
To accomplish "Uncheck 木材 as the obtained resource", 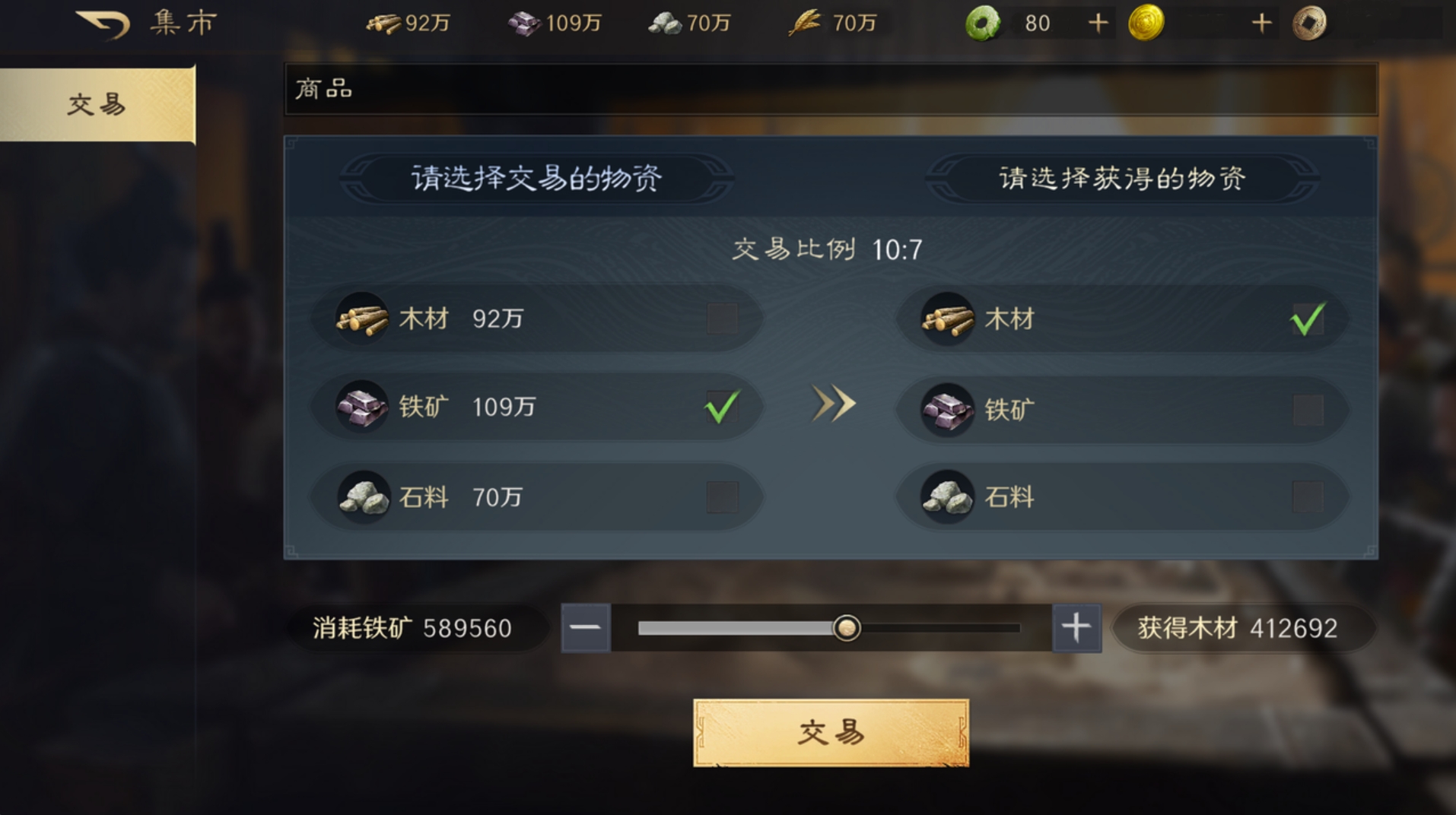I will pyautogui.click(x=1308, y=319).
